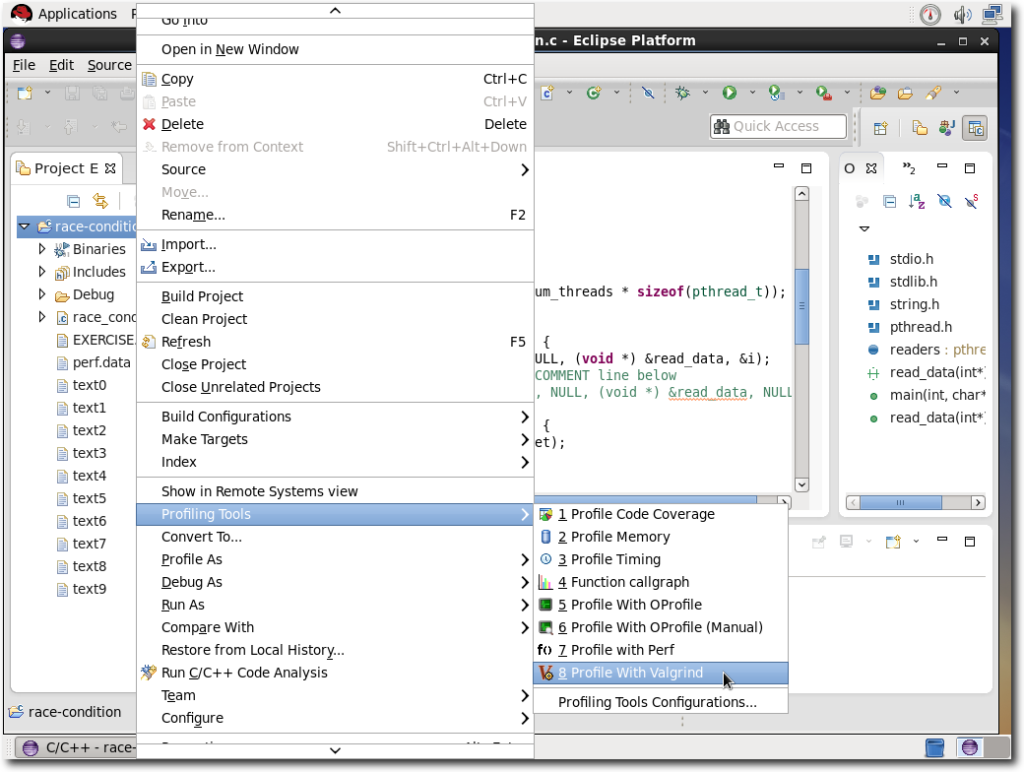Sort the Outline view alphabetically
The image size is (1024, 772).
click(916, 201)
